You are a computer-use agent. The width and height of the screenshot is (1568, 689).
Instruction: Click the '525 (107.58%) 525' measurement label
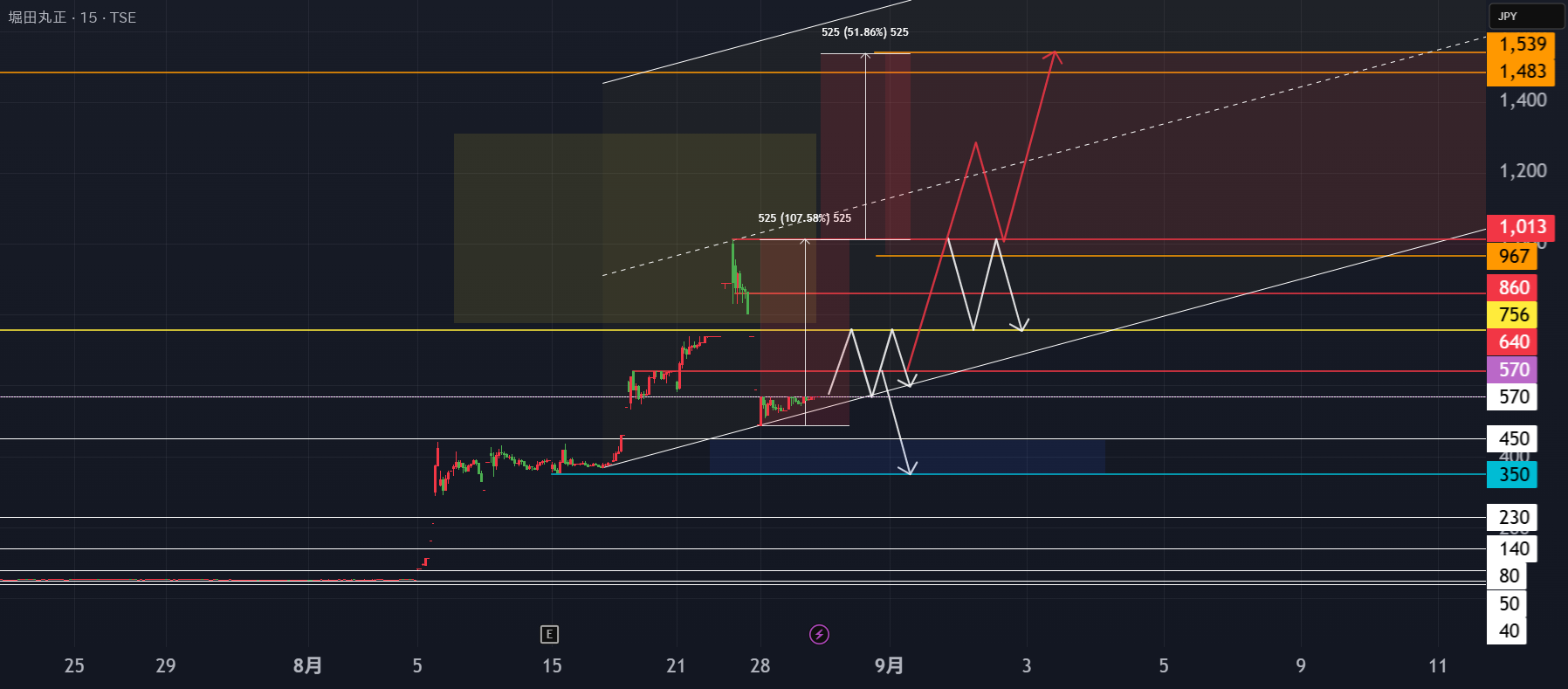pos(805,218)
